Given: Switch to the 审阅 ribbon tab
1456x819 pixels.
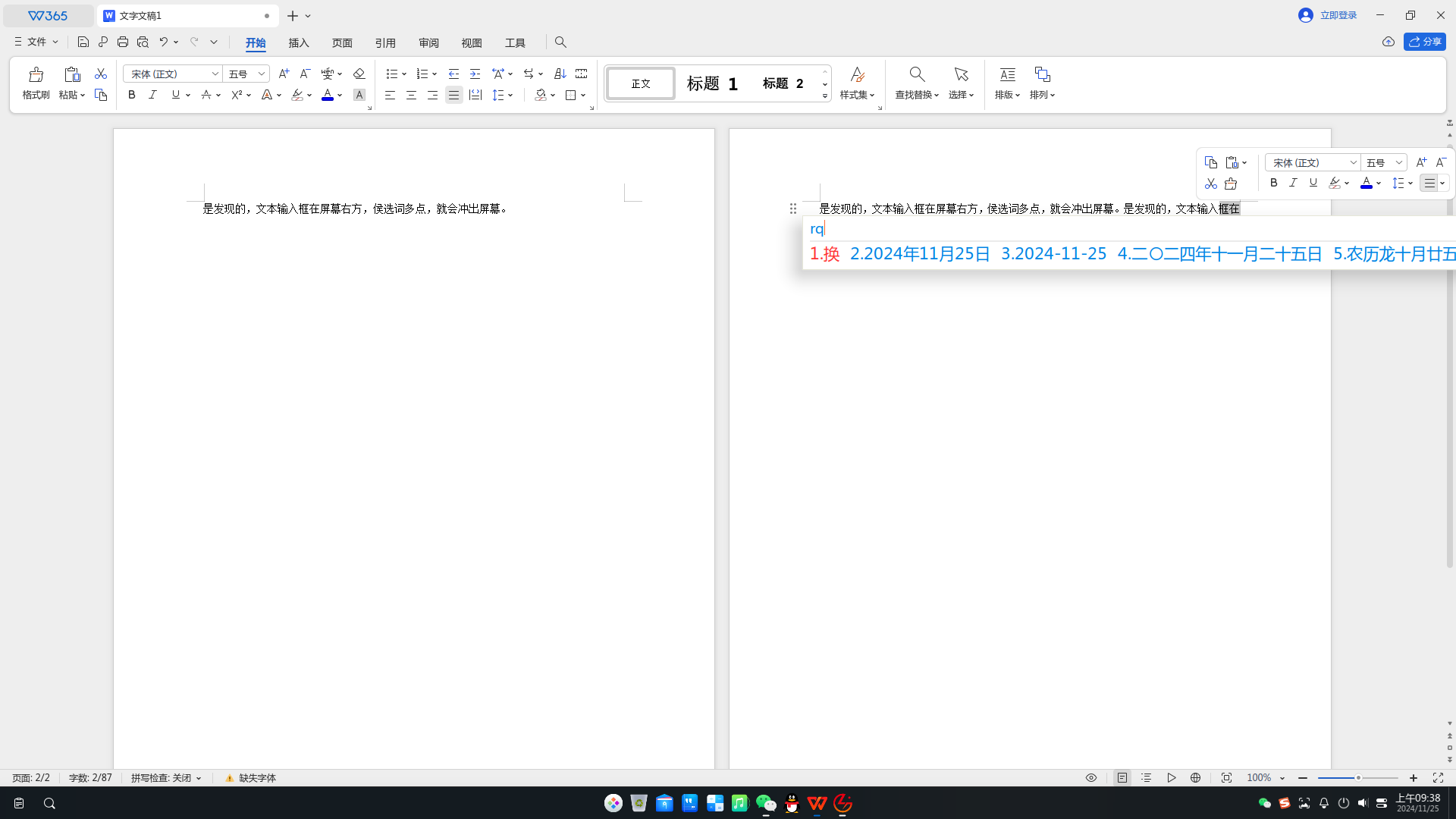Looking at the screenshot, I should click(x=428, y=42).
